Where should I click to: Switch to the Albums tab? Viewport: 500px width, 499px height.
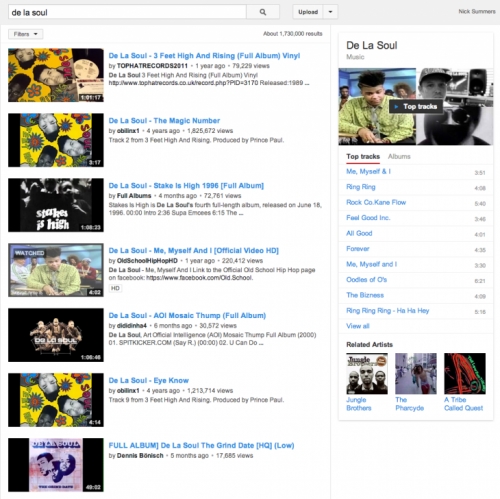coord(399,156)
